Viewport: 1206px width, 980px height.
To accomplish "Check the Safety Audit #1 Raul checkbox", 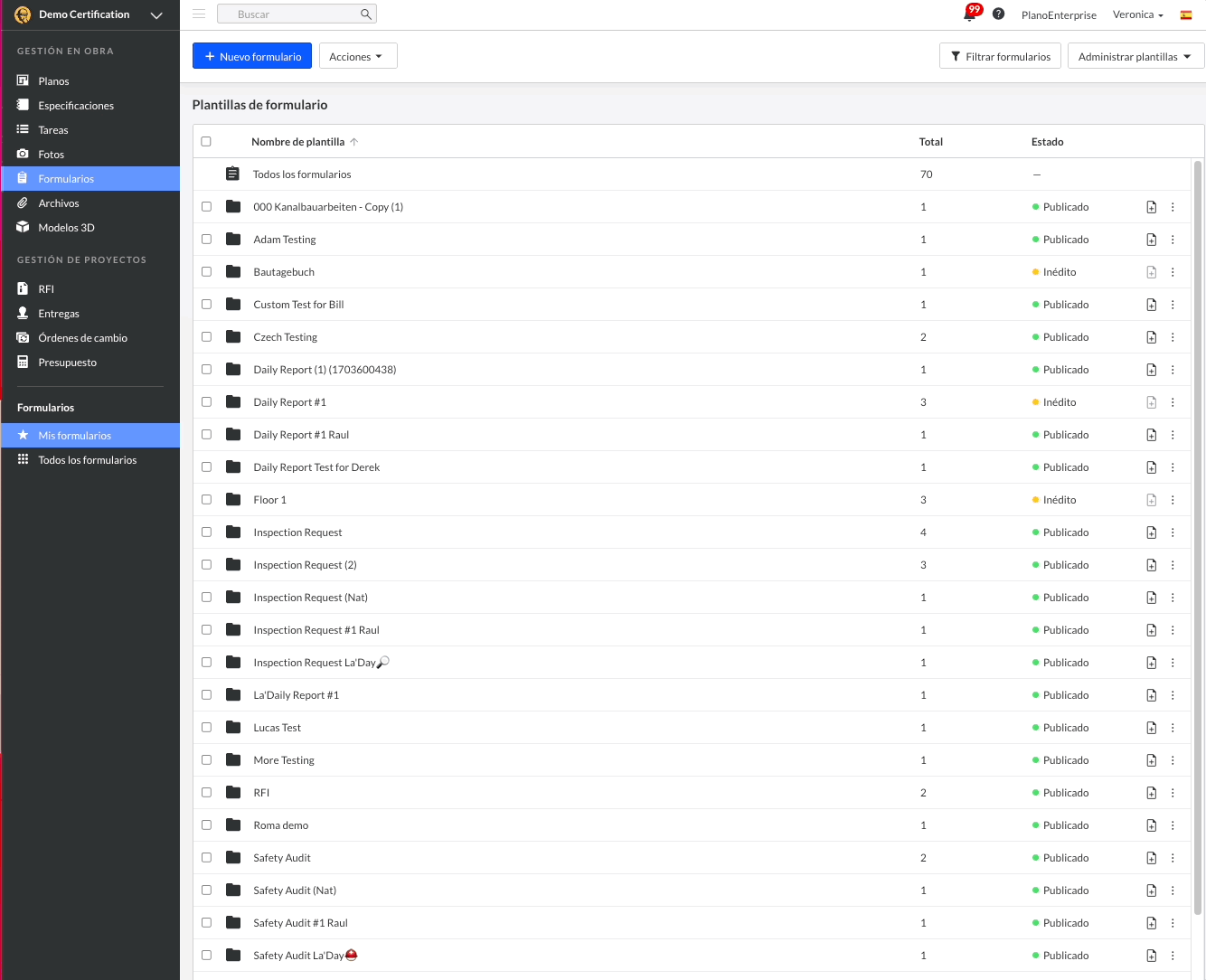I will coord(206,923).
